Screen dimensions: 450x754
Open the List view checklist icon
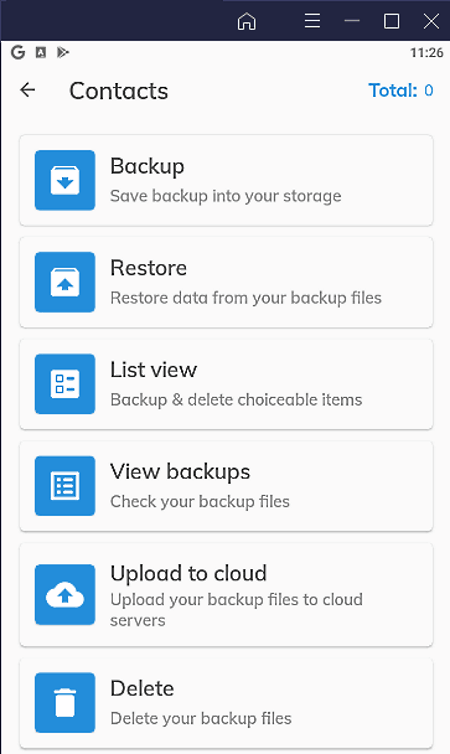tap(65, 384)
